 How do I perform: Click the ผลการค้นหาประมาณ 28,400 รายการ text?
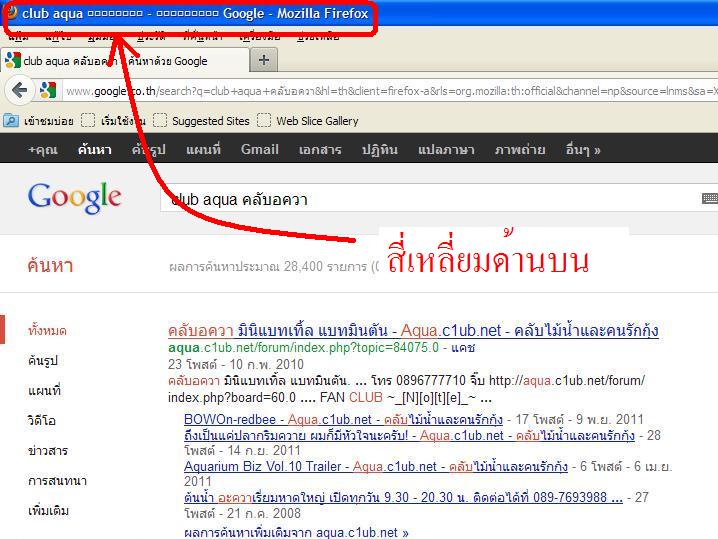click(273, 266)
